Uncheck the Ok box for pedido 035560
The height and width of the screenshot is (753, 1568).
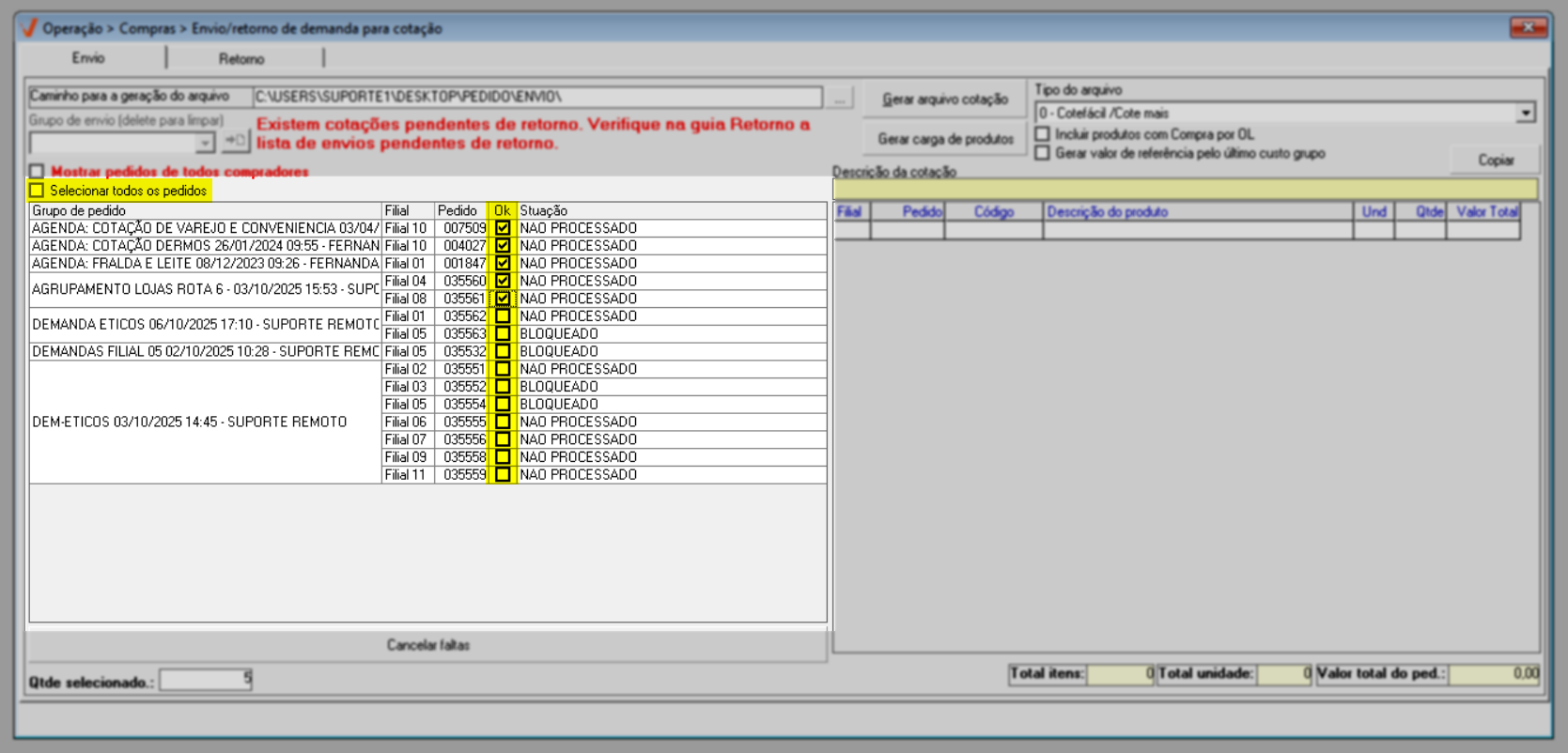[503, 281]
